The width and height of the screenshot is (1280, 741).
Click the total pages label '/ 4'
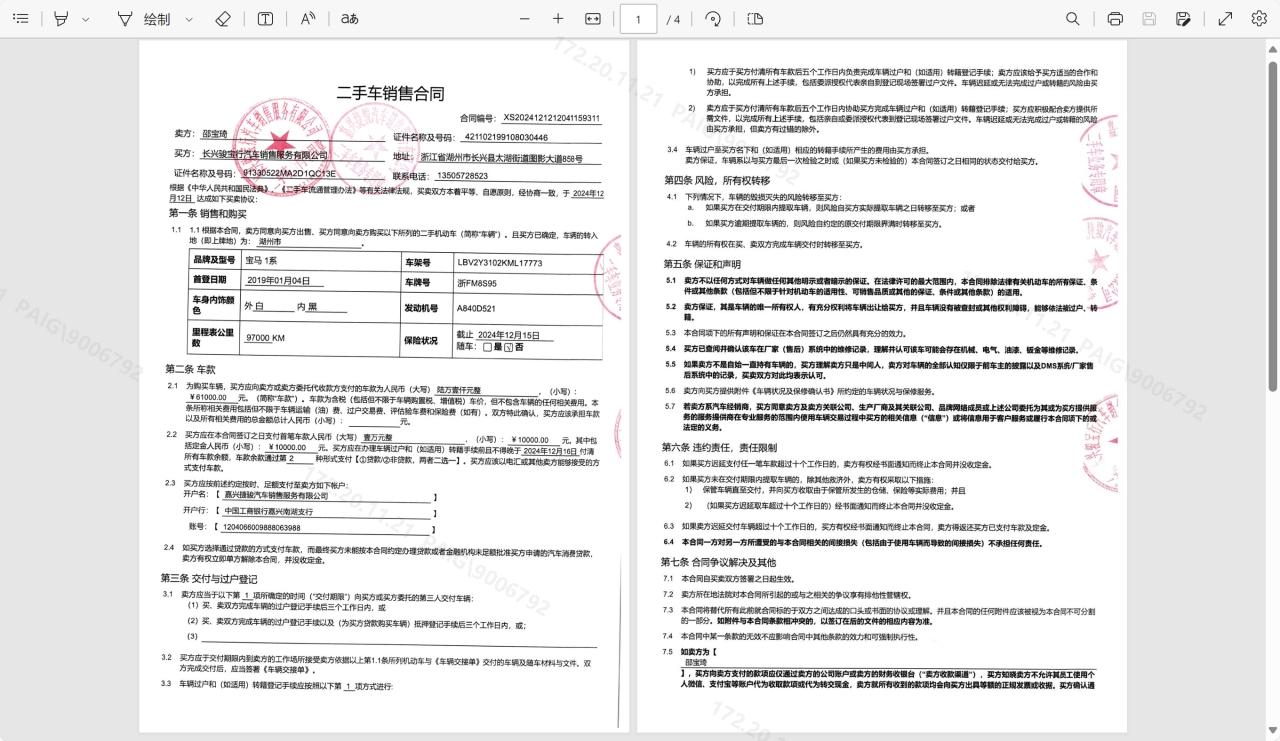pyautogui.click(x=674, y=20)
